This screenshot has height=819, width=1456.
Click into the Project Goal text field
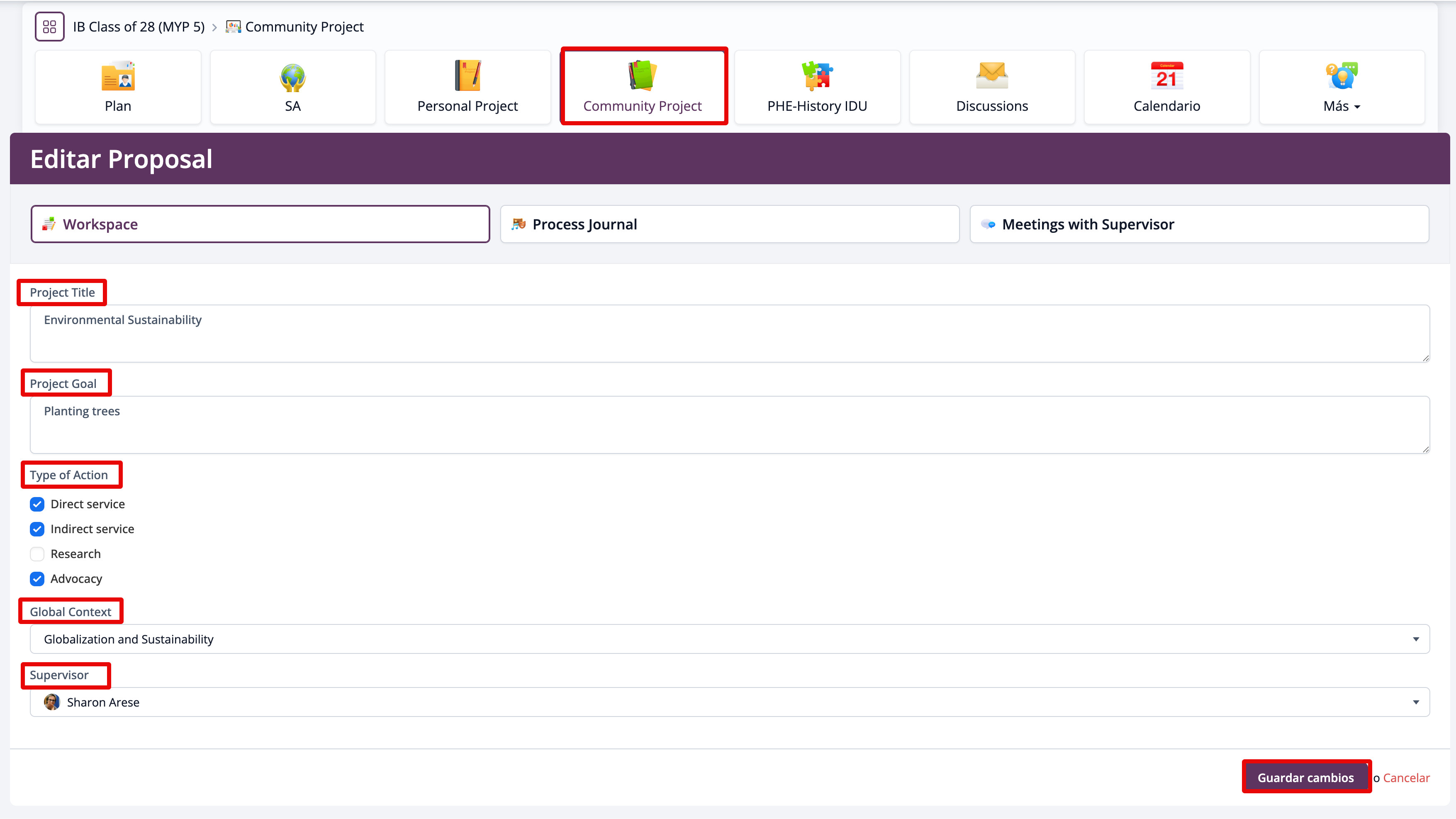(729, 424)
